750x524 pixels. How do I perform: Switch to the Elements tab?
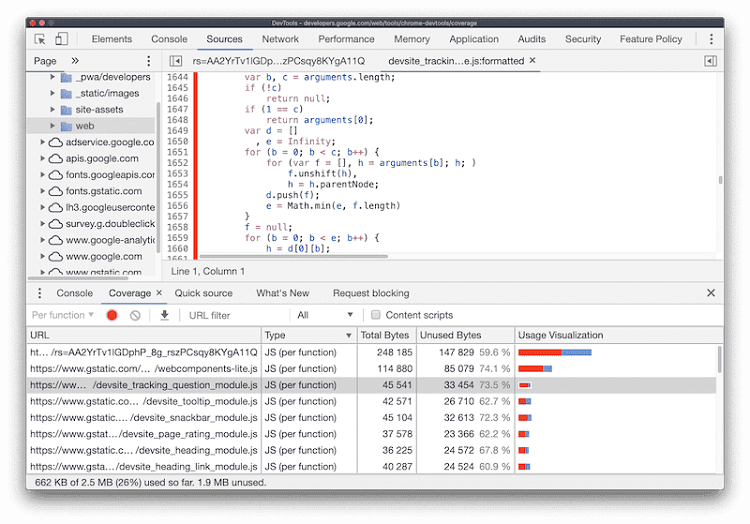(111, 39)
